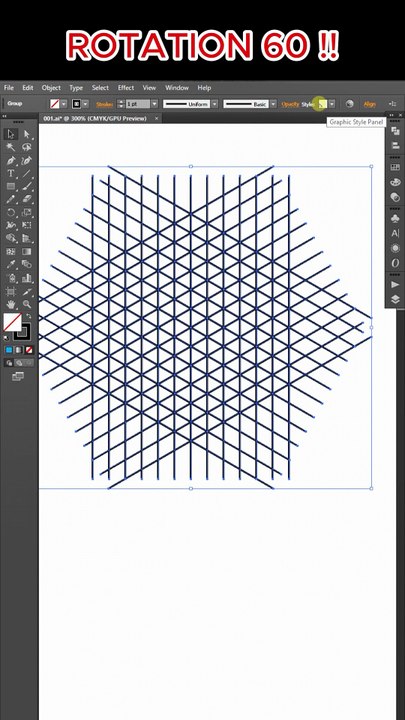
Task: Apply Gradient mode button
Action: [x=19, y=350]
